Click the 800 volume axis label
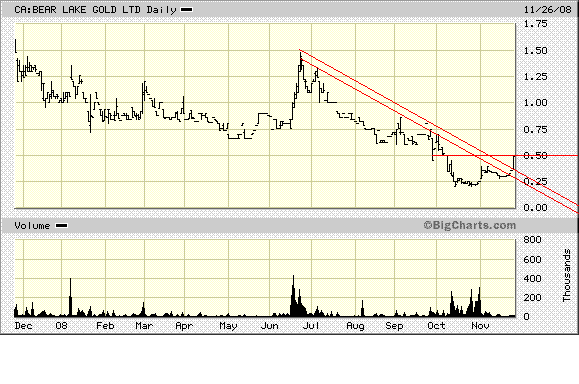The image size is (579, 384). 532,240
